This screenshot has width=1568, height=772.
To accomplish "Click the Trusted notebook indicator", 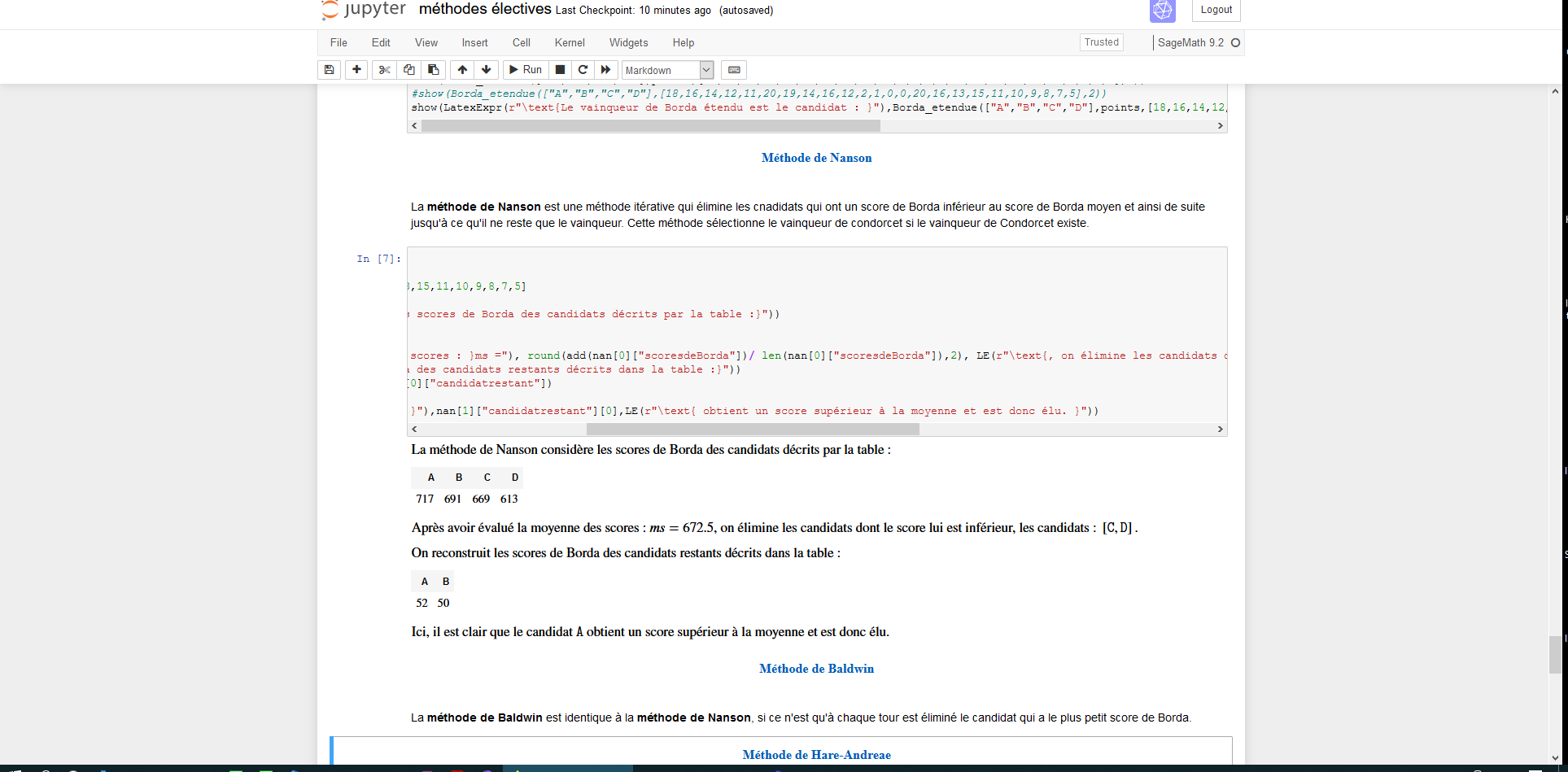I will 1101,42.
